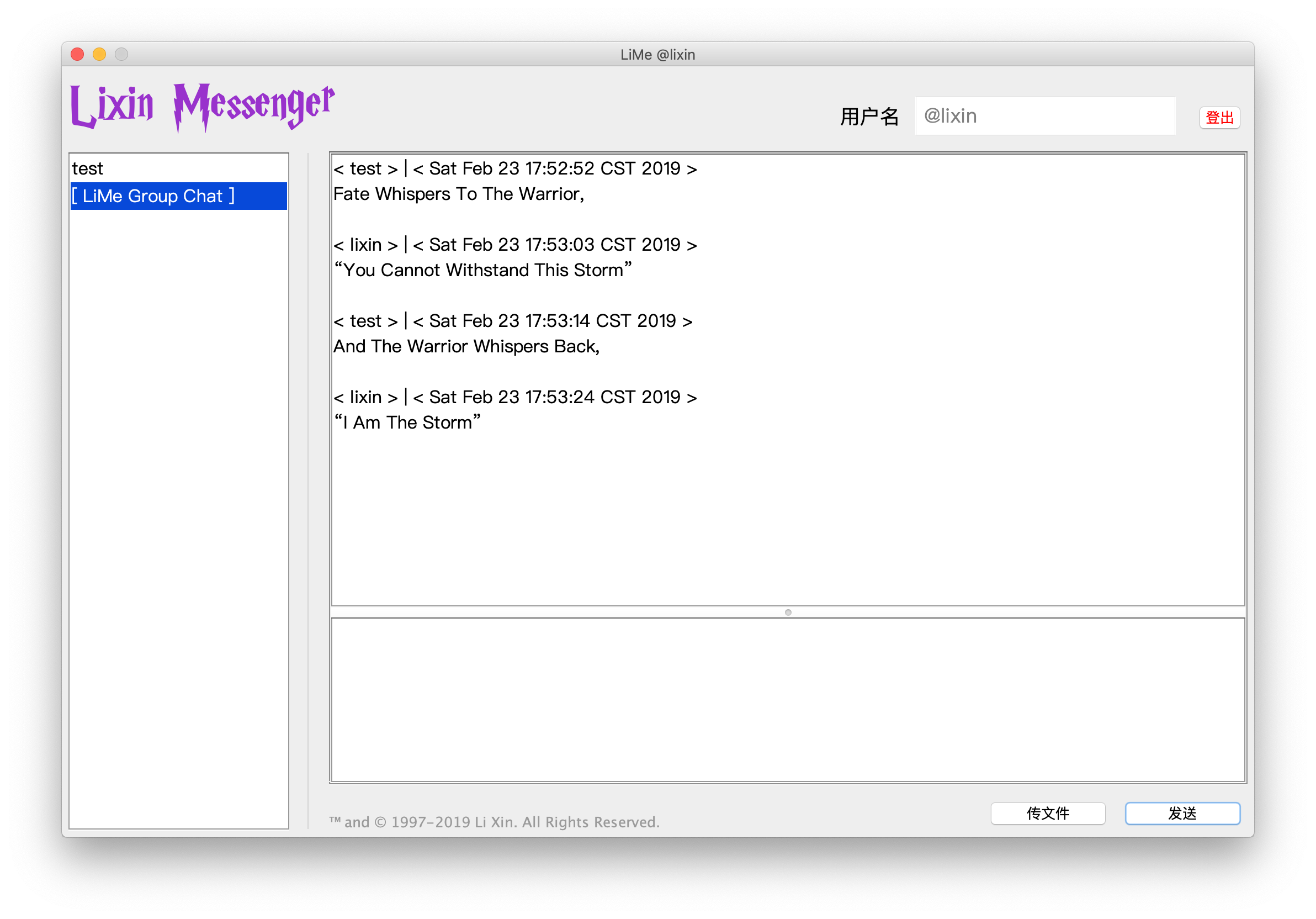
Task: Click empty area of contact list
Action: (x=178, y=516)
